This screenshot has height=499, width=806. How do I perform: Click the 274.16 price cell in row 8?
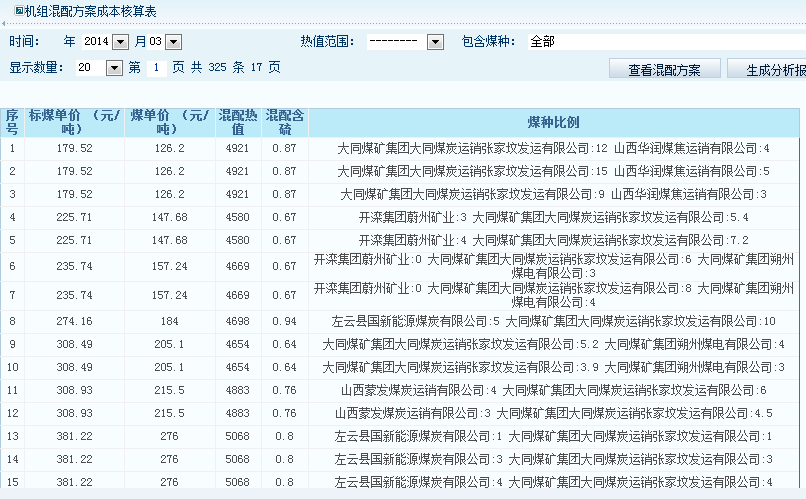tap(75, 321)
